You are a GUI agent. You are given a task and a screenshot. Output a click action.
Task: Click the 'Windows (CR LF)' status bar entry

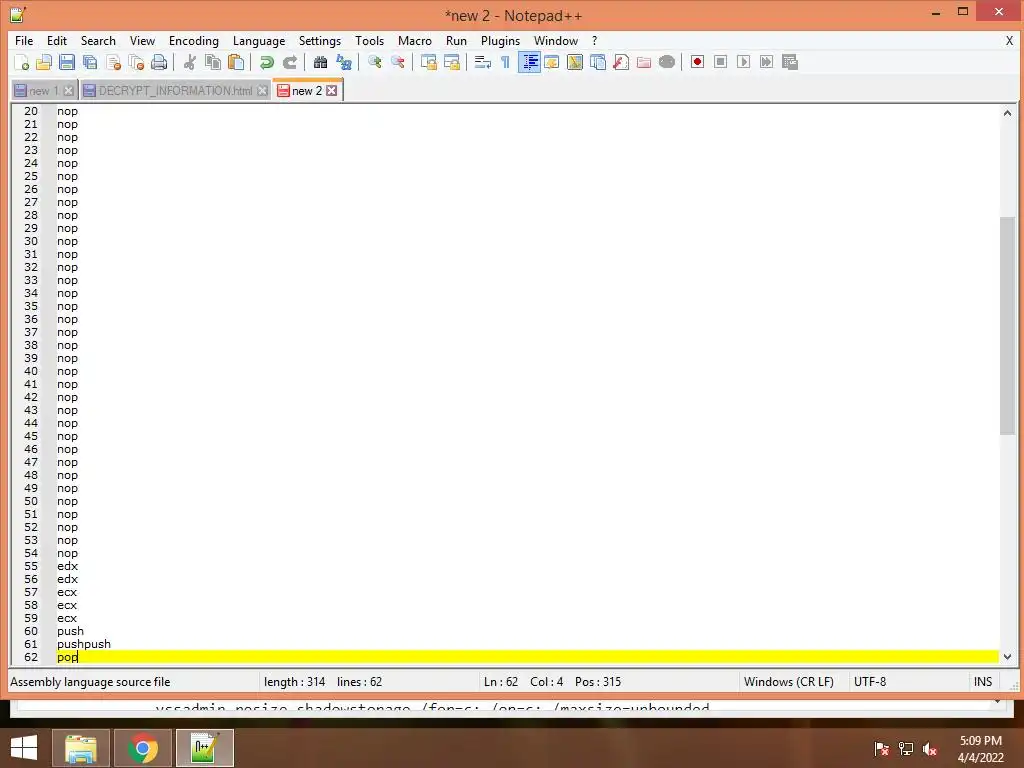[x=788, y=682]
